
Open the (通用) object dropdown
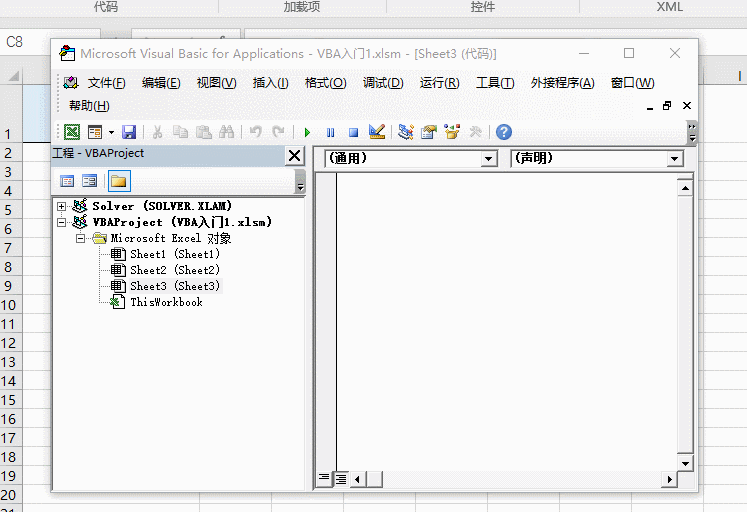pos(488,159)
